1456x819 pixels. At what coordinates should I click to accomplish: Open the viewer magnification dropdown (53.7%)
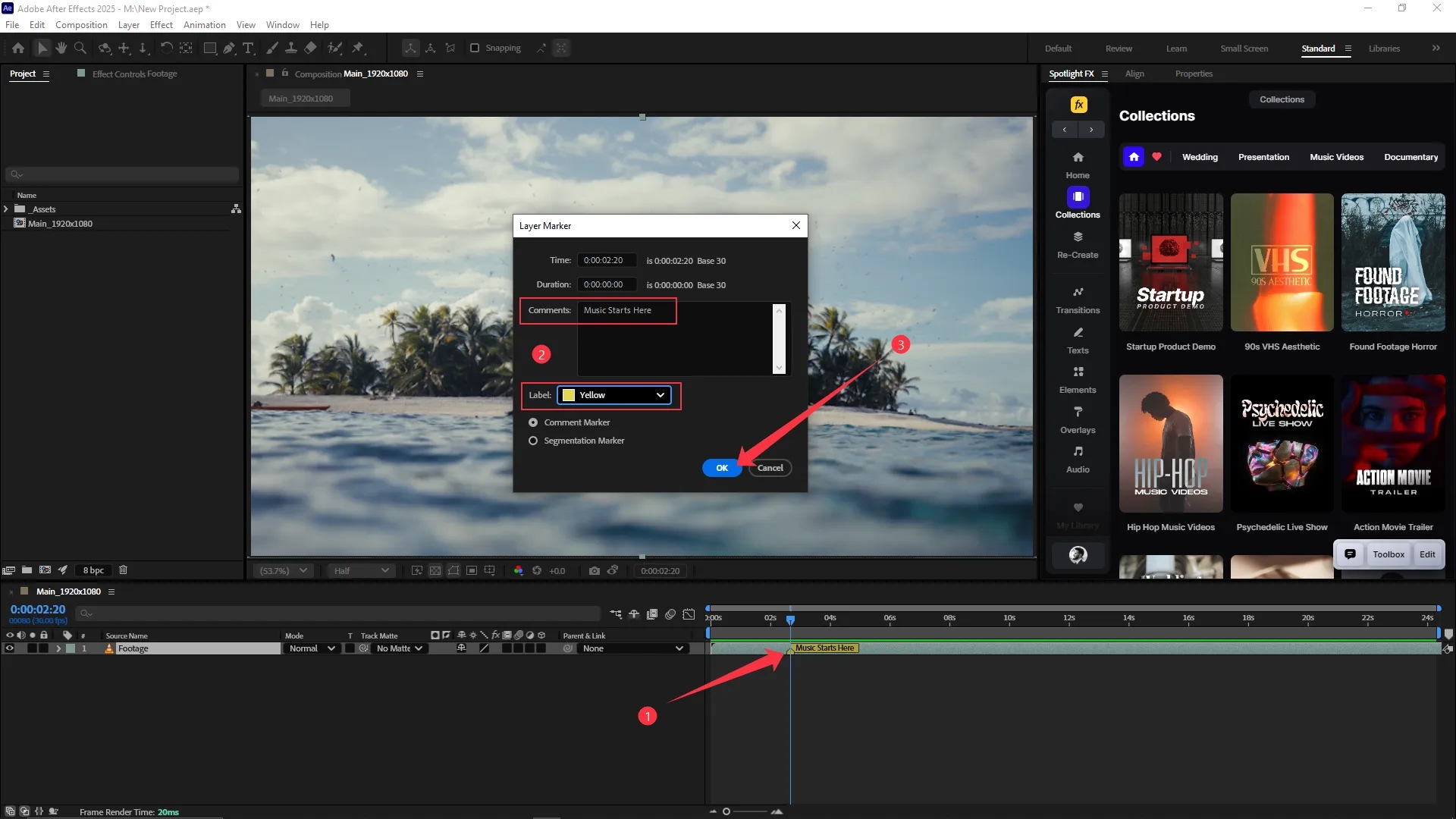click(x=283, y=570)
